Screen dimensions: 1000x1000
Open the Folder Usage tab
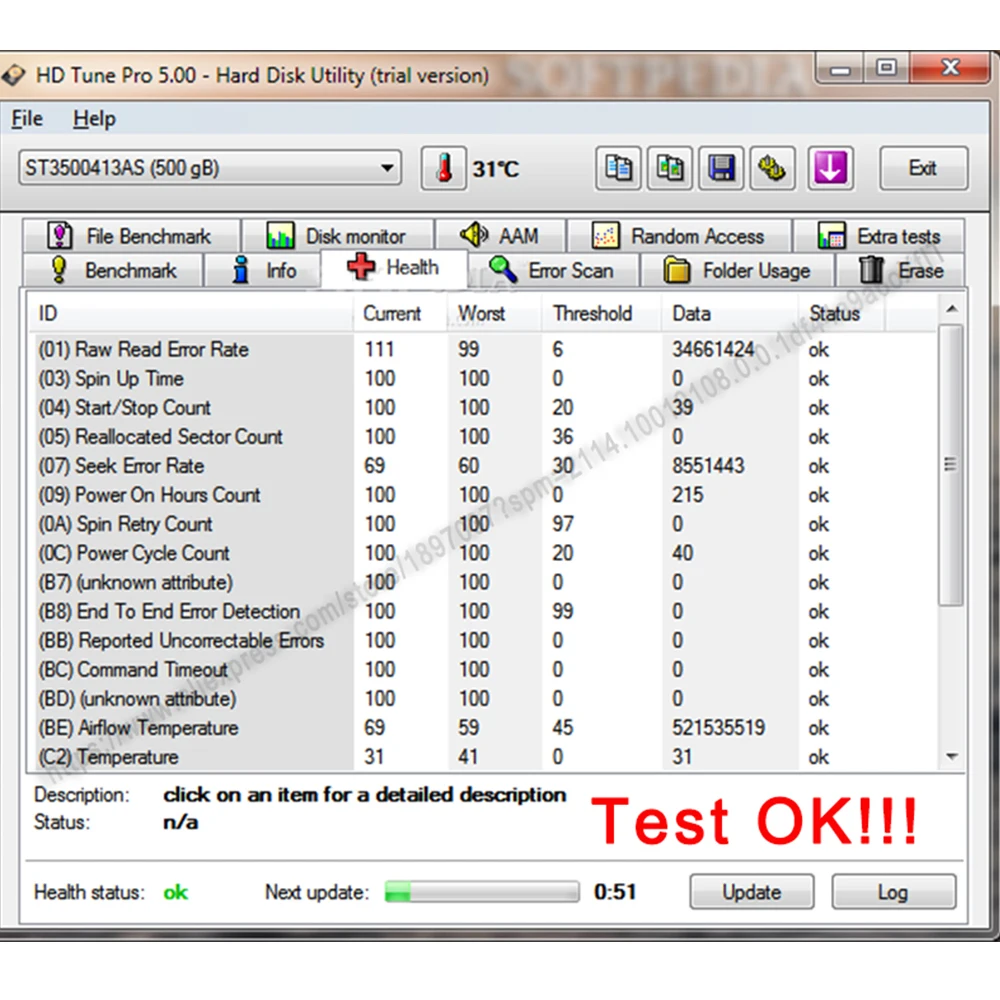(737, 270)
